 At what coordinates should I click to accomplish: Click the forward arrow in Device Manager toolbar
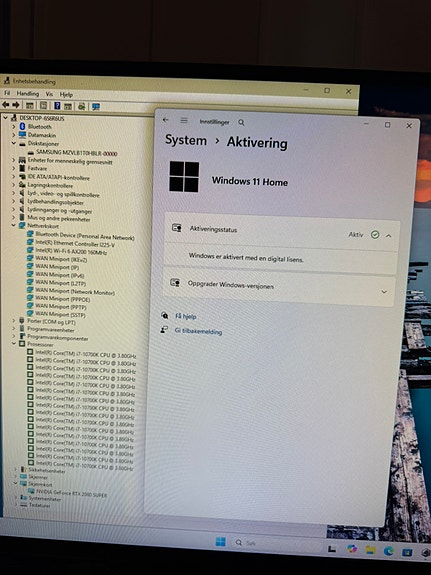tap(16, 105)
